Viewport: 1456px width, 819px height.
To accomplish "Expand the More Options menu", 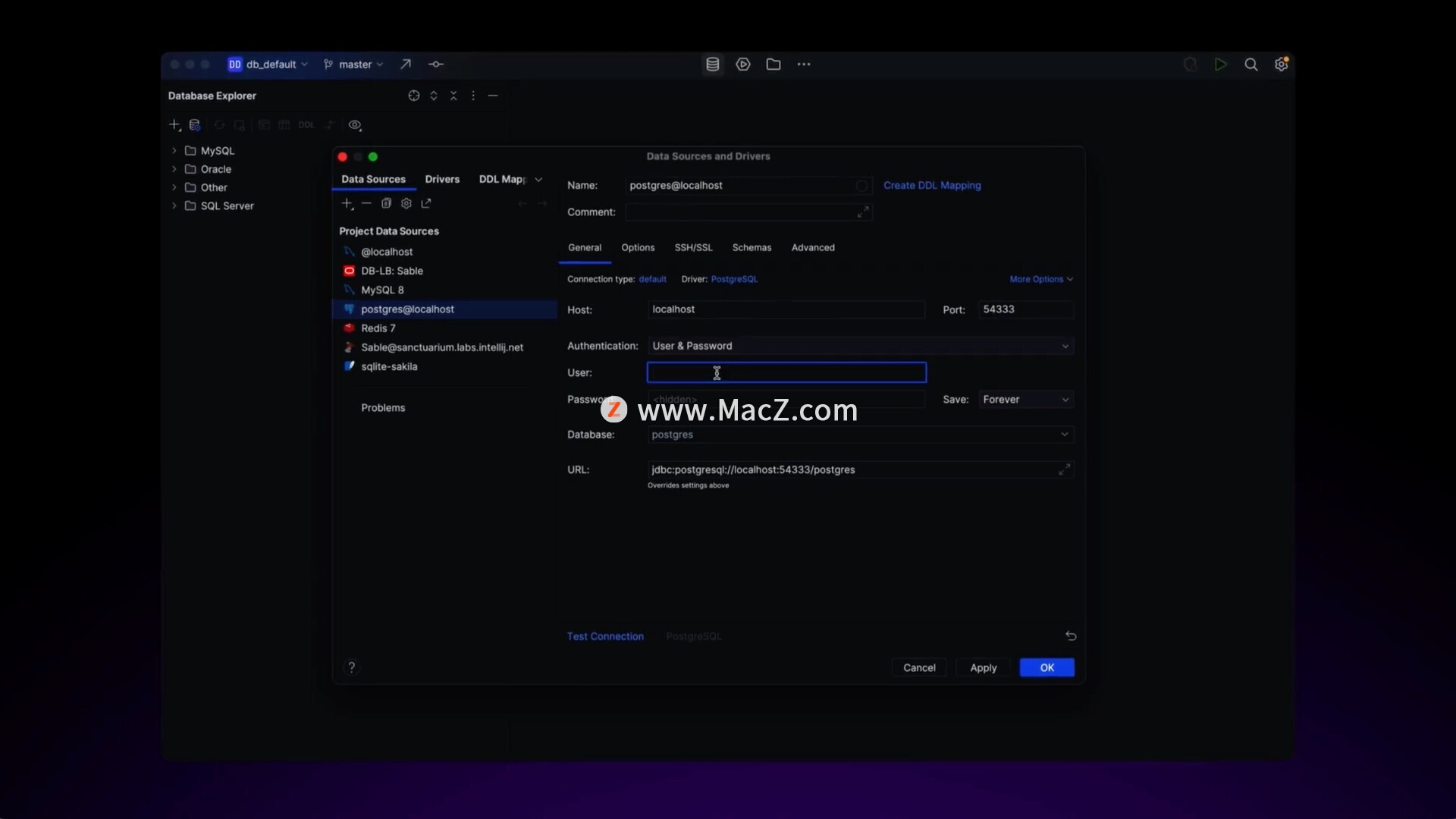I will [1040, 279].
